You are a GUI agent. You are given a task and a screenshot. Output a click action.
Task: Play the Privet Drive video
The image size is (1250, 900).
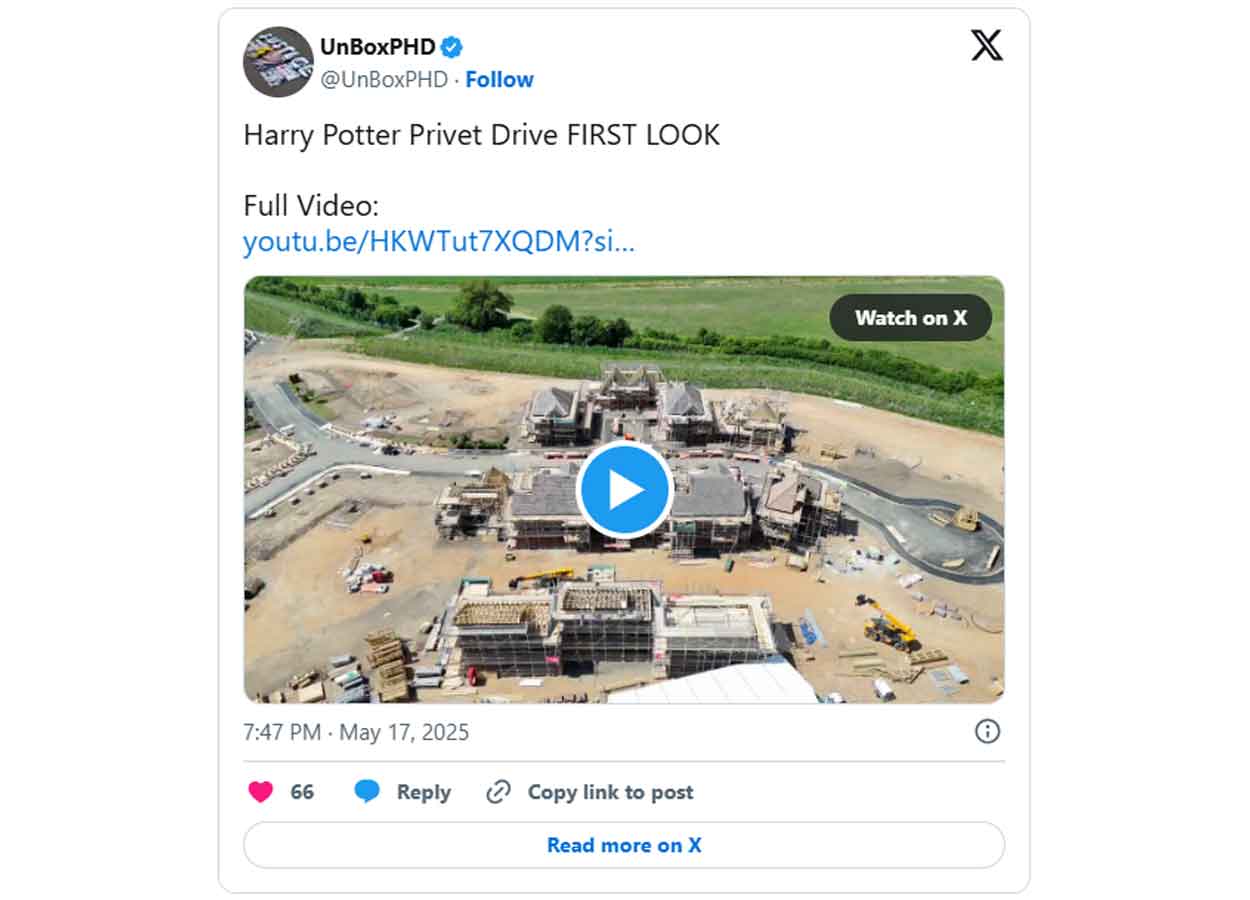tap(624, 490)
